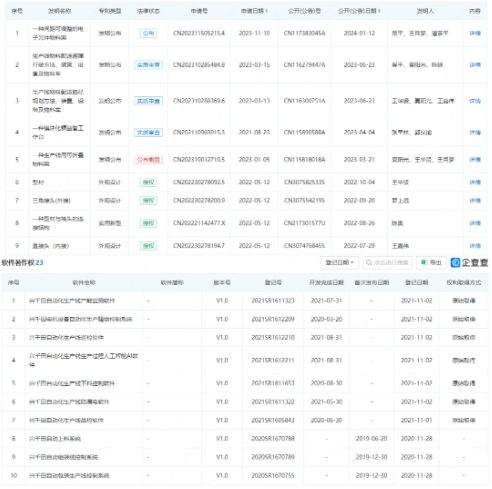The image size is (492, 489).
Task: Select the 软件著作权 23 section heading
Action: tap(22, 263)
